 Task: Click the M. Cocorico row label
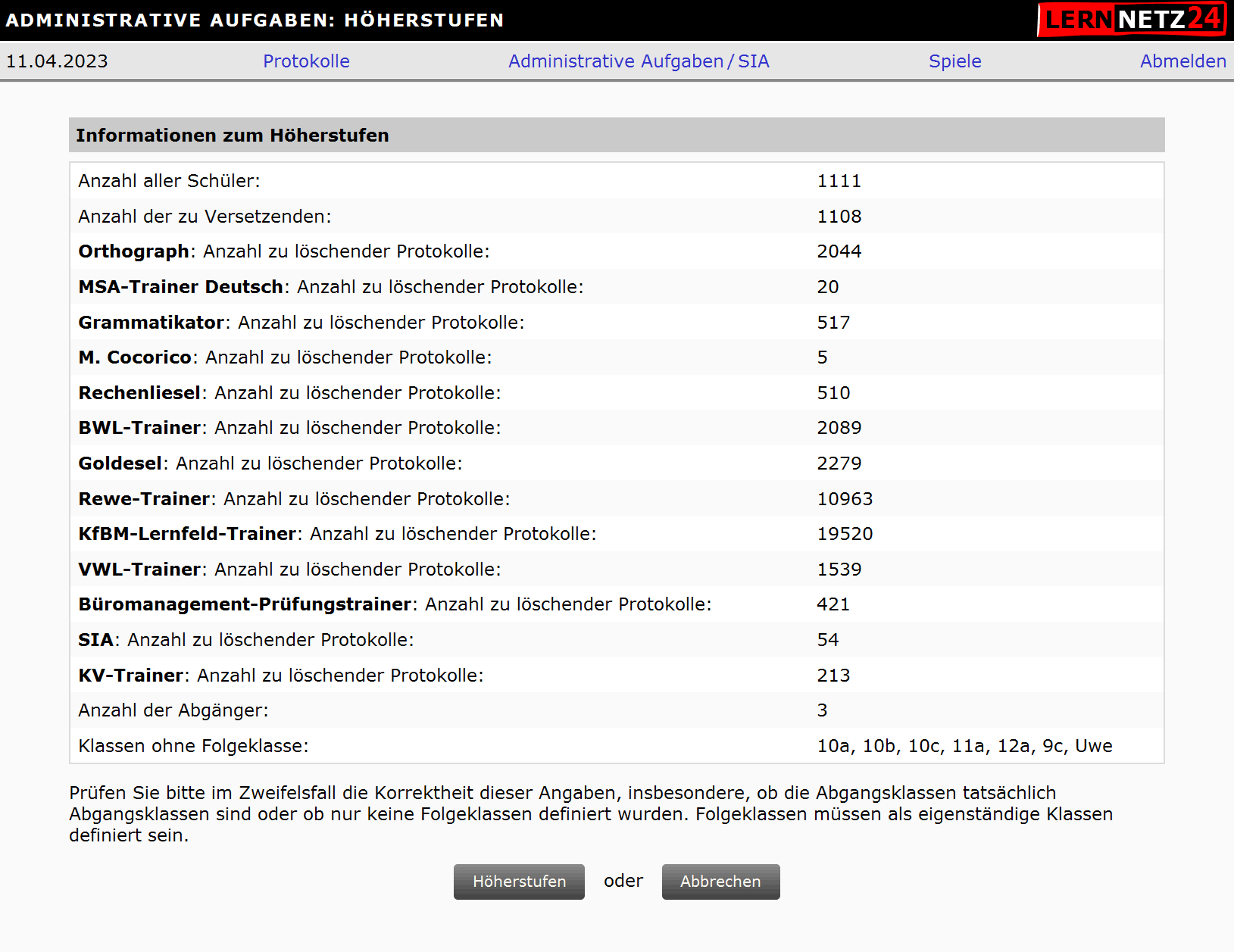[285, 357]
